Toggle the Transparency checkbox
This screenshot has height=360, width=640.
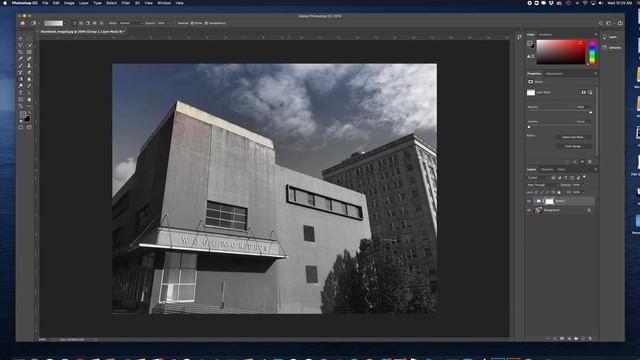pos(206,23)
